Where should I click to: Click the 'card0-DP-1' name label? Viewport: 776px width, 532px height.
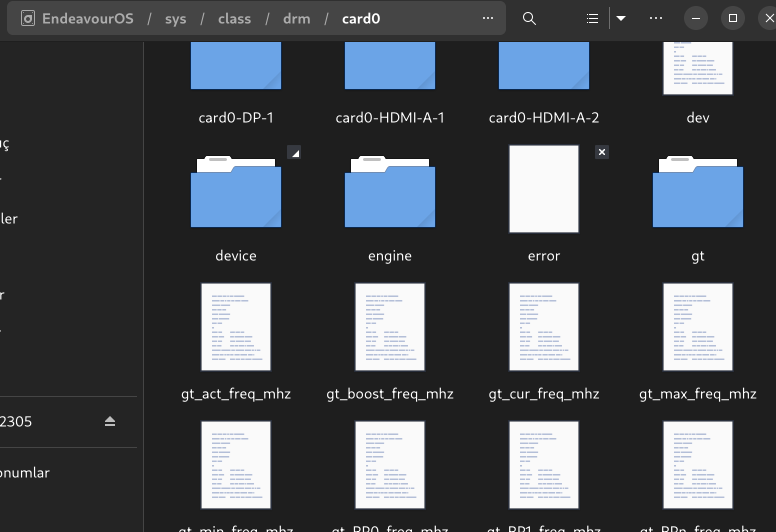[x=236, y=118]
